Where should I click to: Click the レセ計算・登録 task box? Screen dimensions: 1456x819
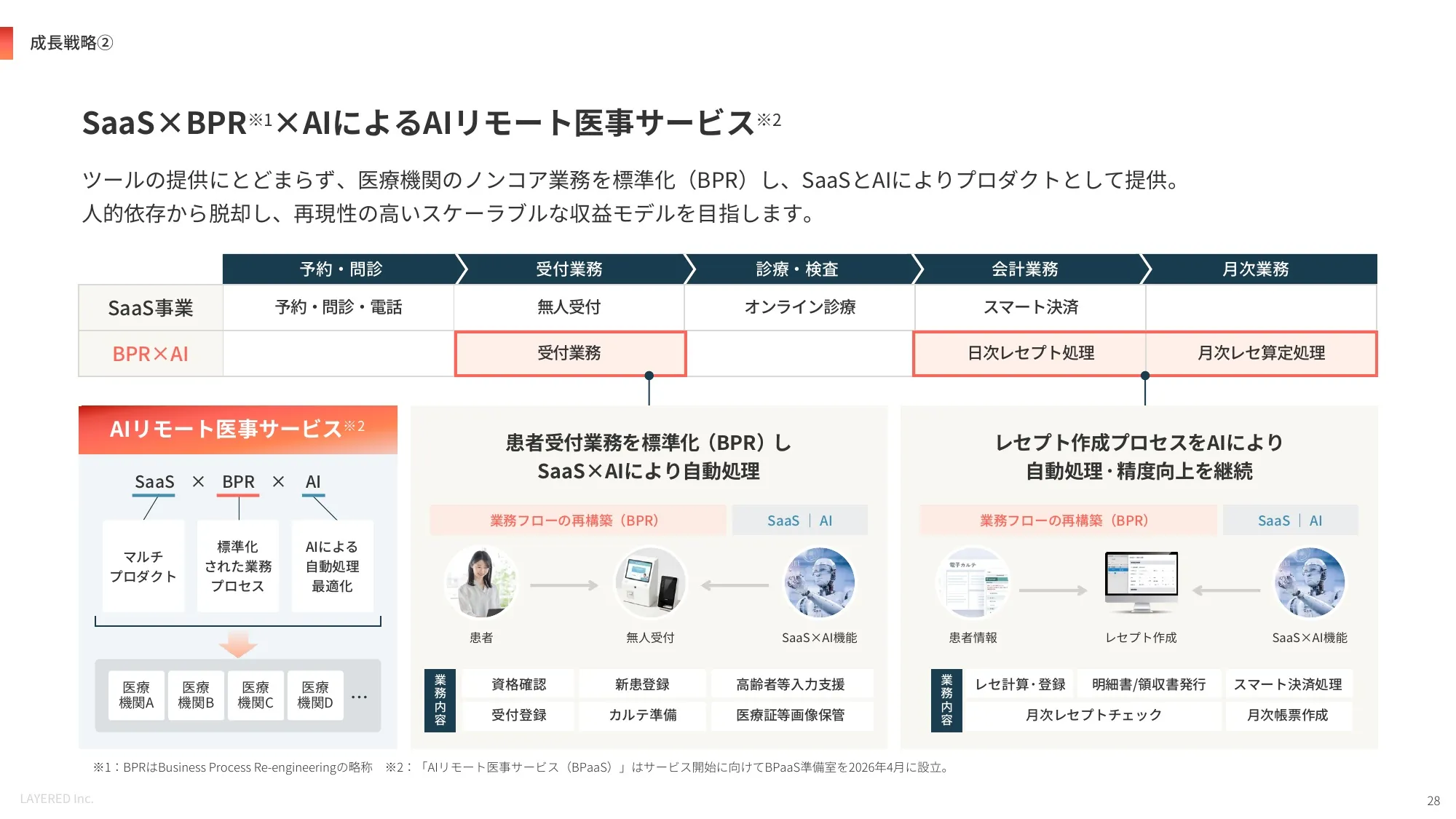1020,684
